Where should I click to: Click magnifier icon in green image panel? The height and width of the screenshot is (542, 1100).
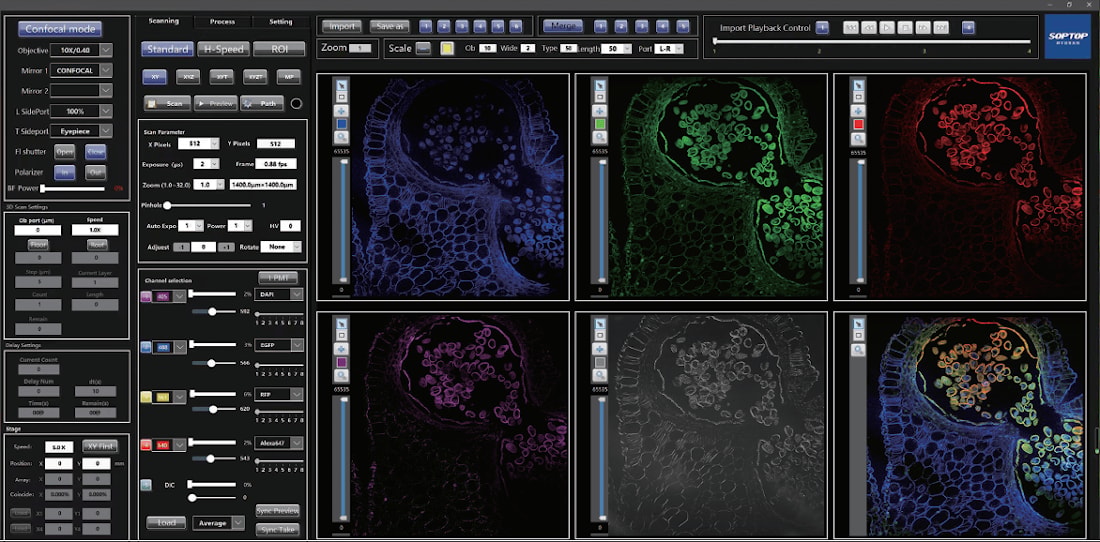(601, 139)
